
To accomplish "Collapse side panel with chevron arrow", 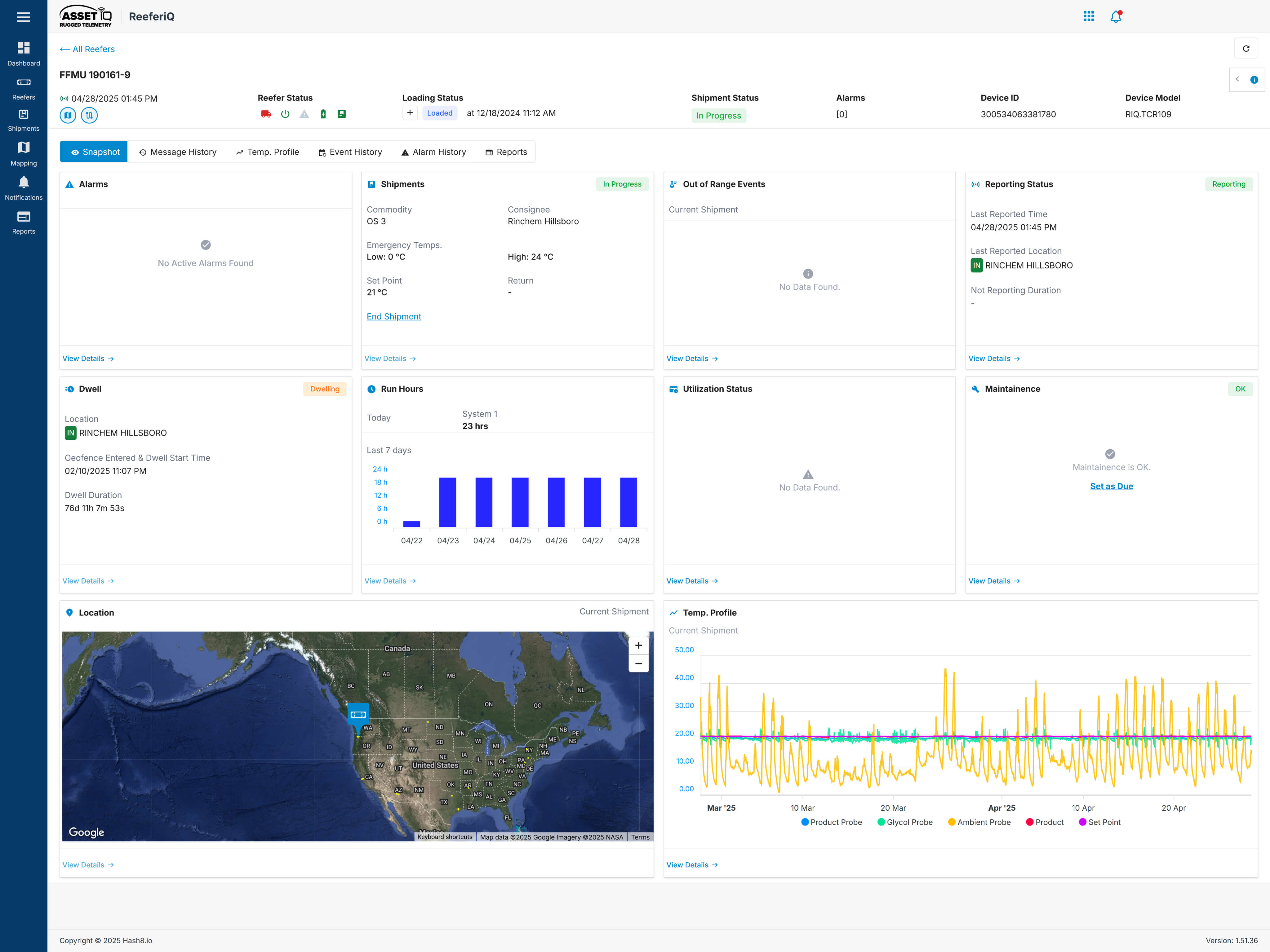I will [x=1237, y=79].
